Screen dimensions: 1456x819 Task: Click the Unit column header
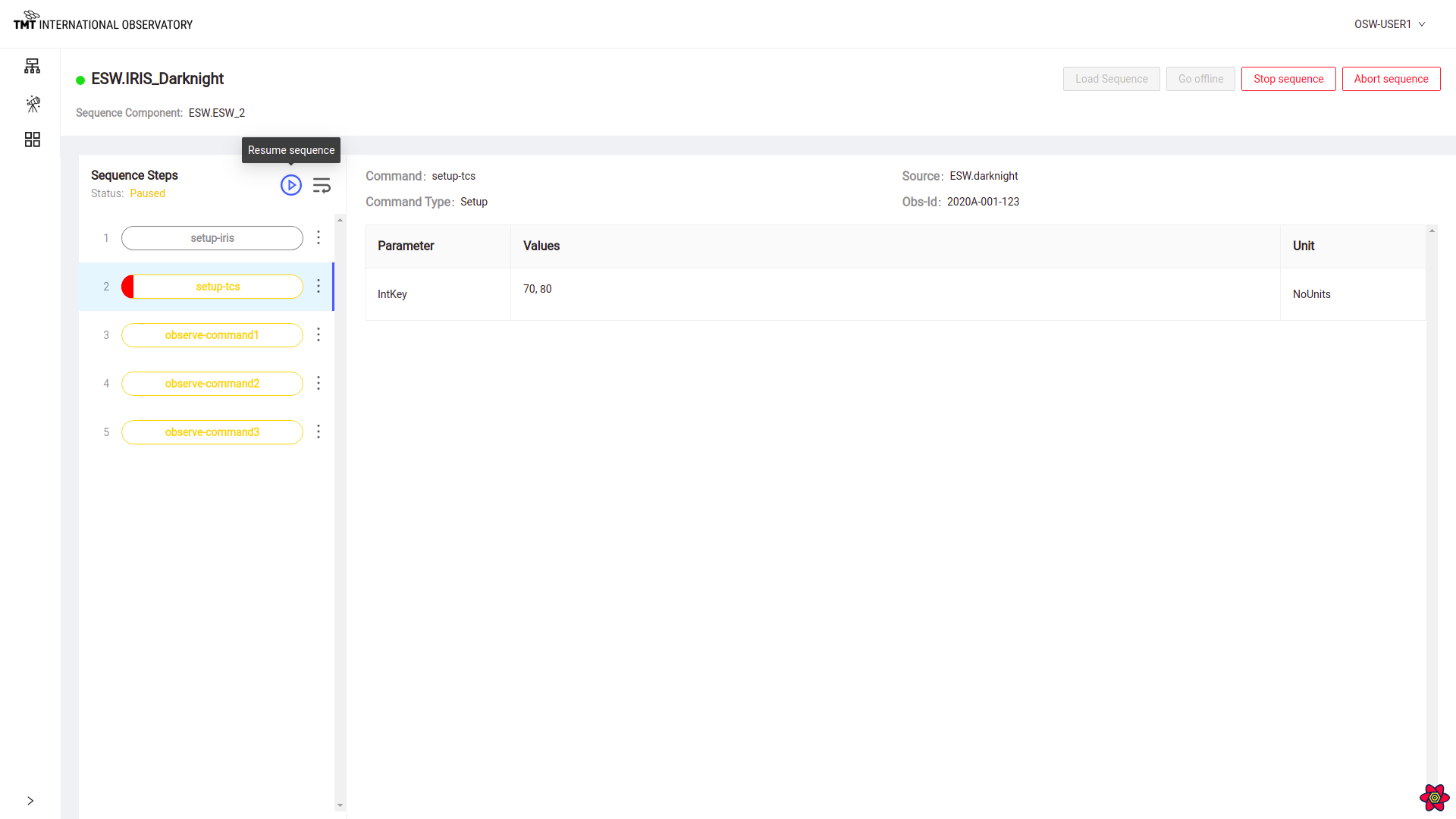pos(1353,246)
